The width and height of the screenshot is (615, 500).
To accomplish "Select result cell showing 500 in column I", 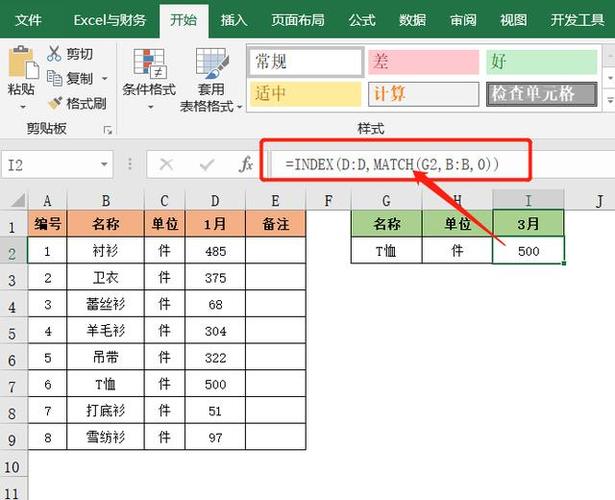I will coord(528,250).
